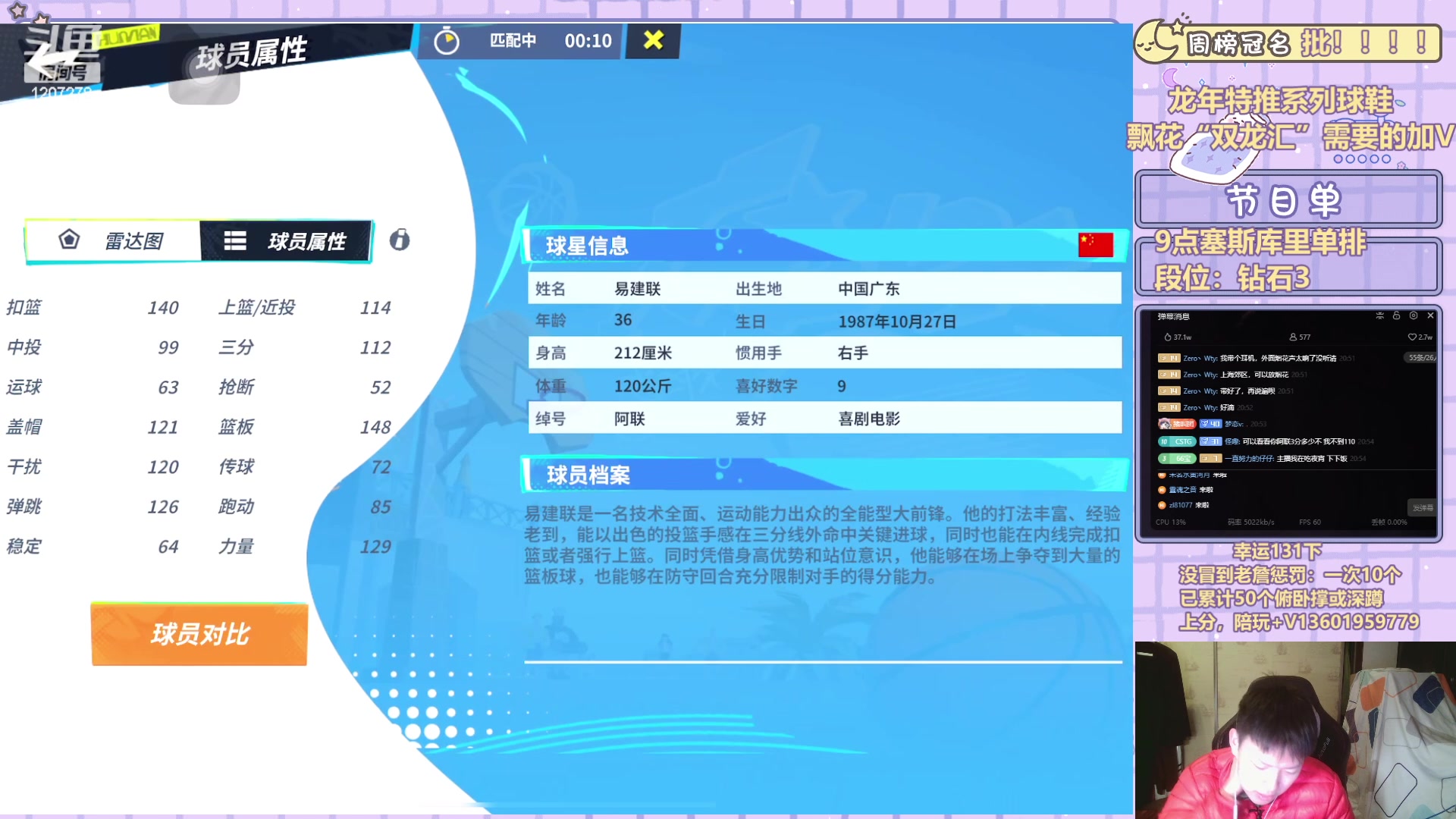Click the filter icon in 弹幕消息 header
The width and height of the screenshot is (1456, 819).
coord(1379,315)
